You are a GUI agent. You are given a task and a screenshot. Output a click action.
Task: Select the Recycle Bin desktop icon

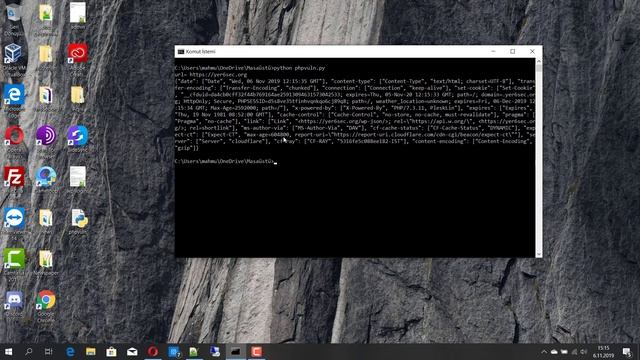point(14,13)
